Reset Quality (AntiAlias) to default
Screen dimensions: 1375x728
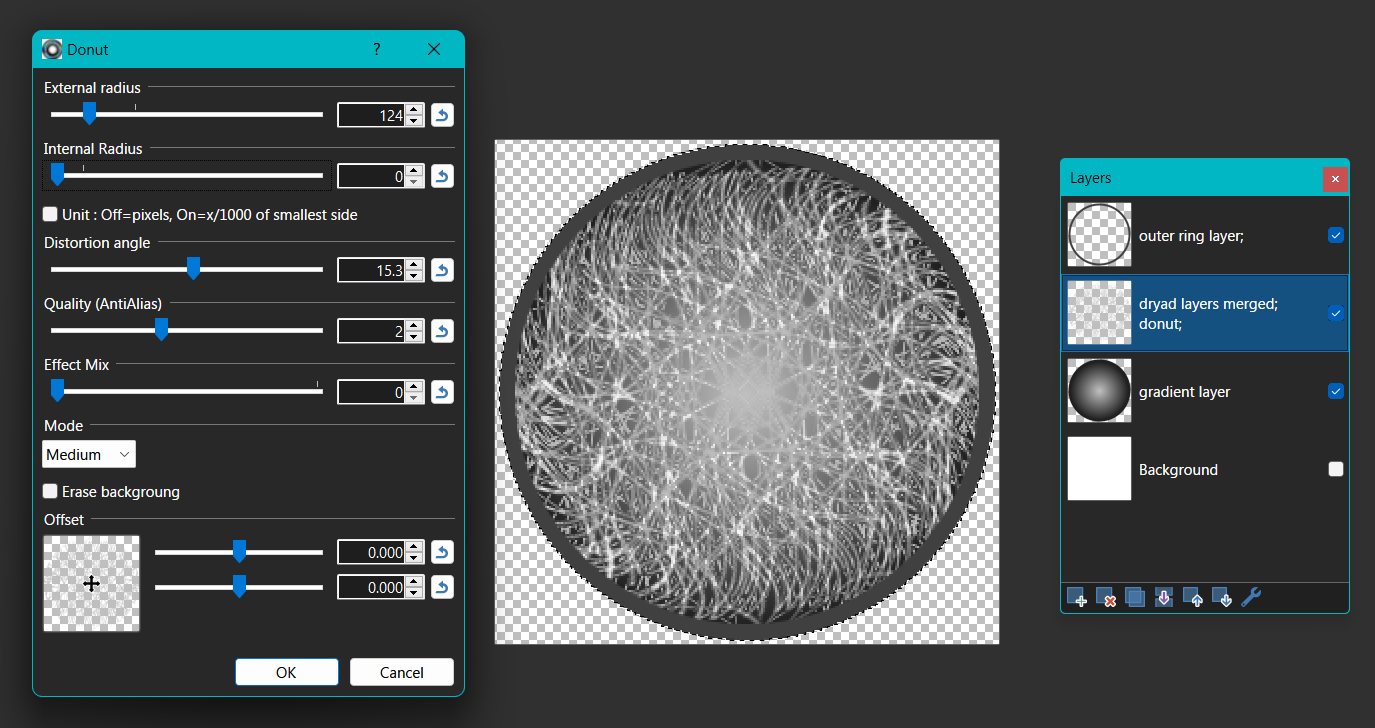(442, 331)
